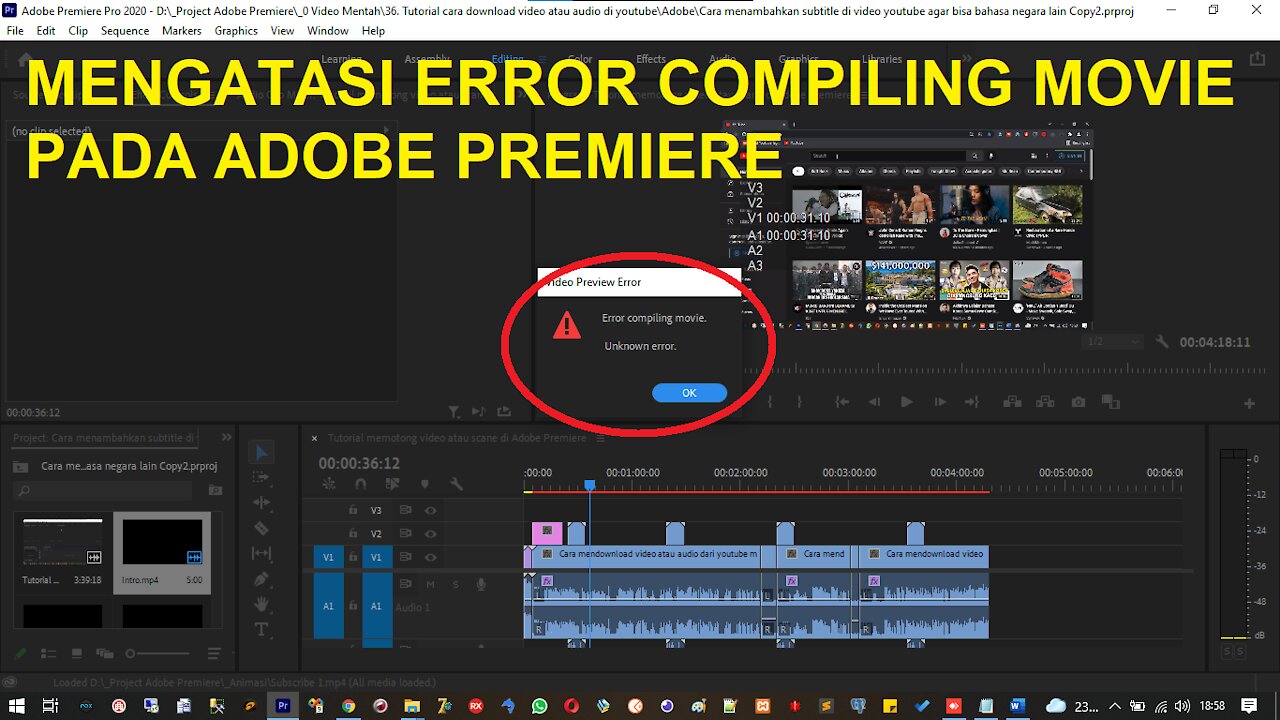The height and width of the screenshot is (720, 1280).
Task: Click Export Frame camera icon
Action: tap(1078, 402)
